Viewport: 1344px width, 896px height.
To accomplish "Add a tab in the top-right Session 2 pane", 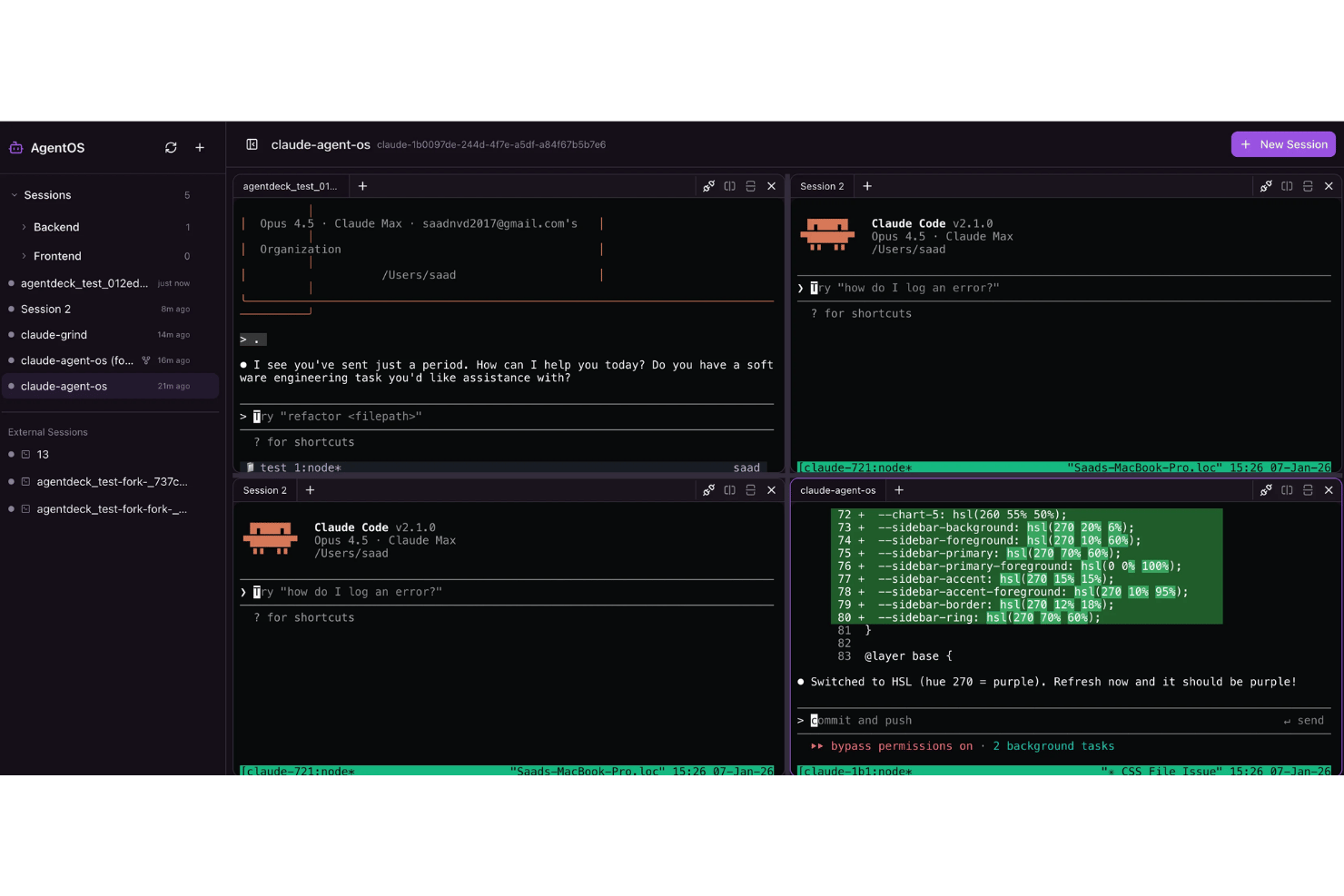I will click(x=867, y=186).
